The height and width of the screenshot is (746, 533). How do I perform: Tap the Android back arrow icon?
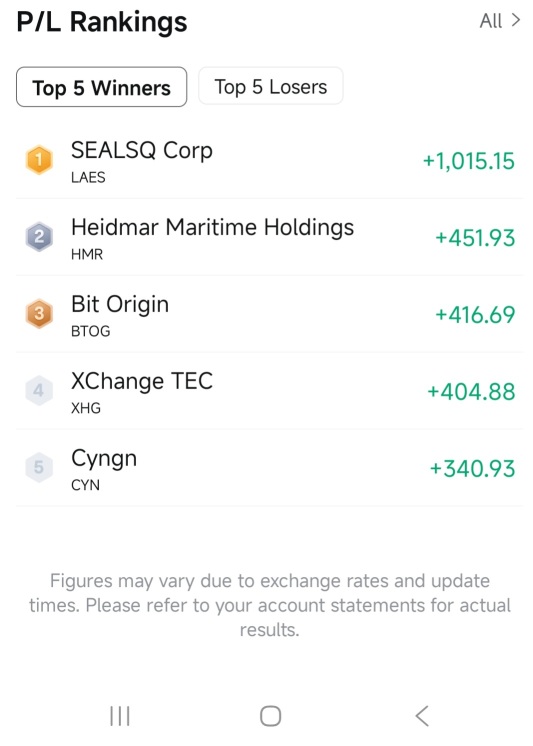(422, 716)
